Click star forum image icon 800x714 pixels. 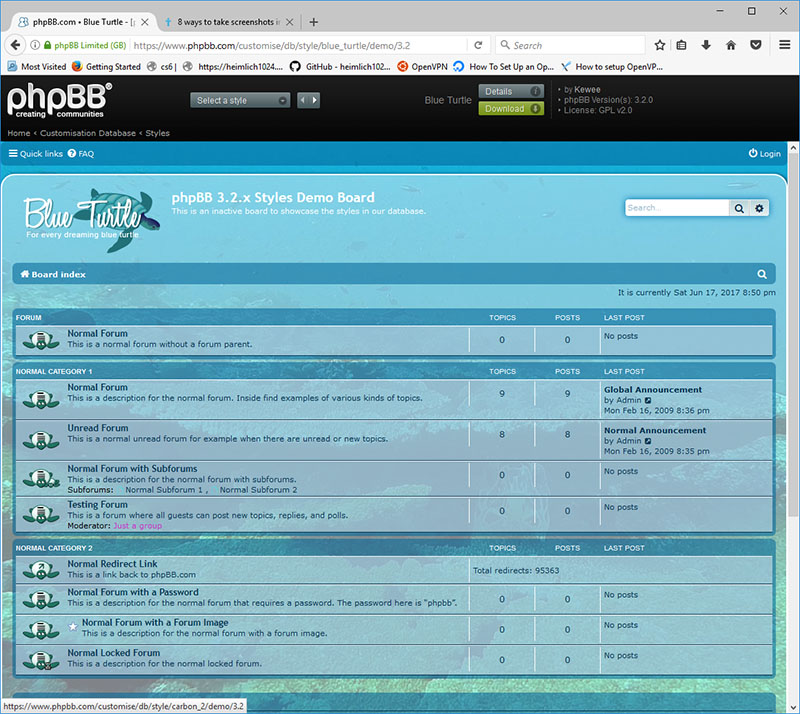coord(73,626)
